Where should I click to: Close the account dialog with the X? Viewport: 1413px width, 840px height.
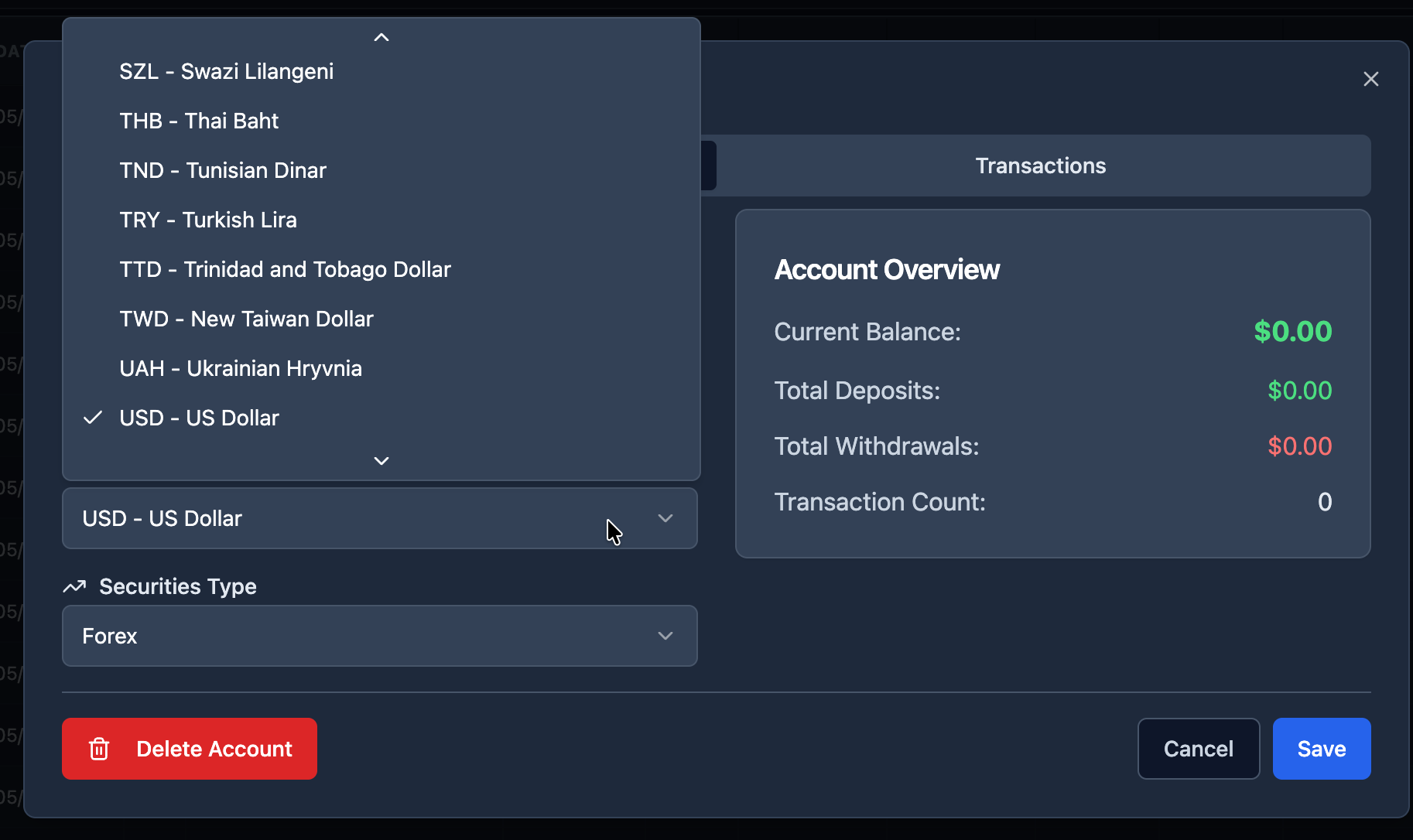(x=1370, y=79)
